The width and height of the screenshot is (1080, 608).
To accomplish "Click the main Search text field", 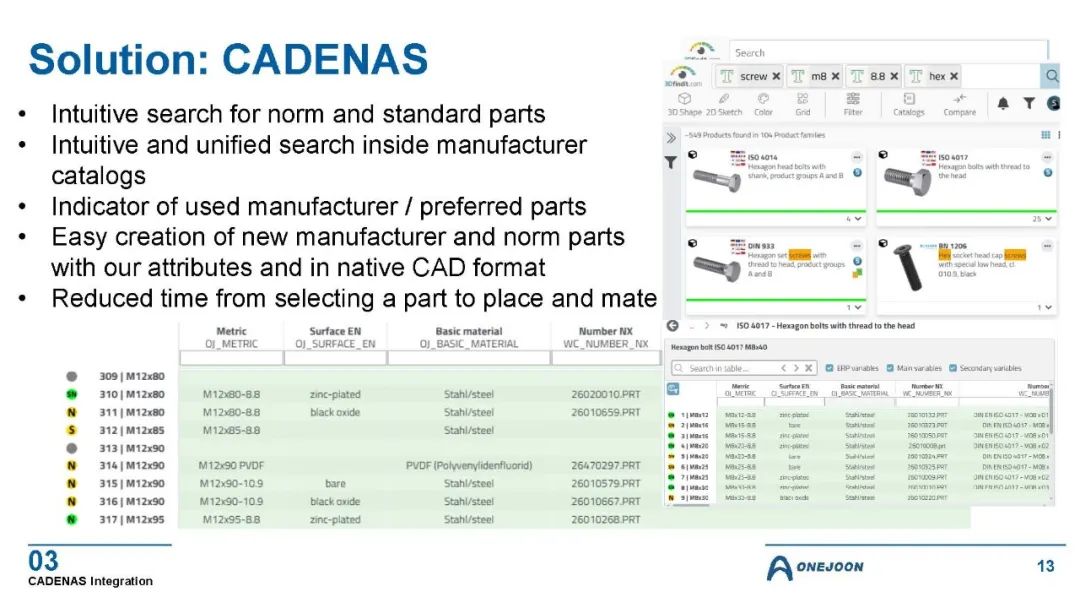I will (888, 52).
